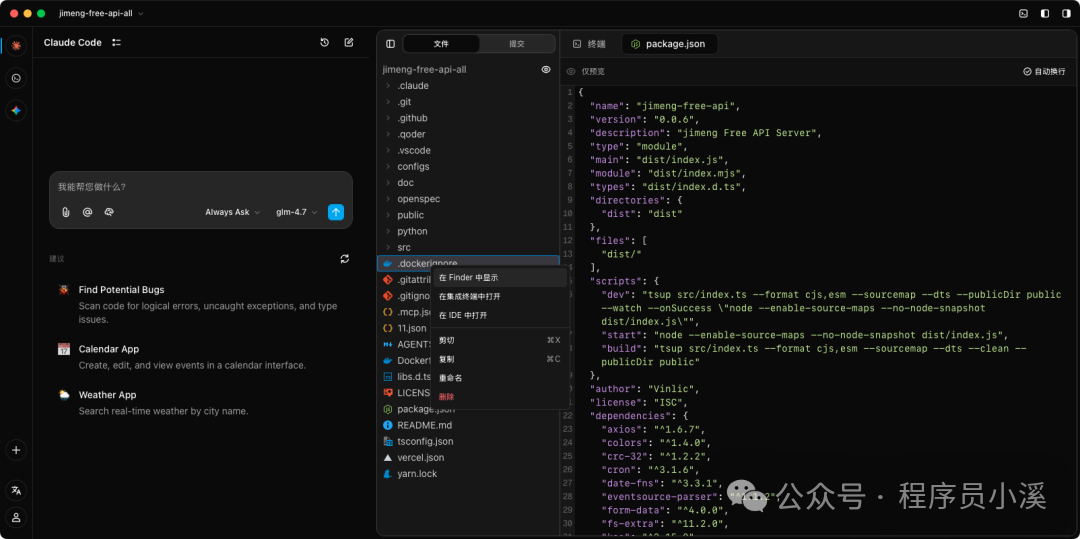Screen dimensions: 1080x539
Task: Choose 在集成终端中打开 from context menu
Action: [499, 297]
